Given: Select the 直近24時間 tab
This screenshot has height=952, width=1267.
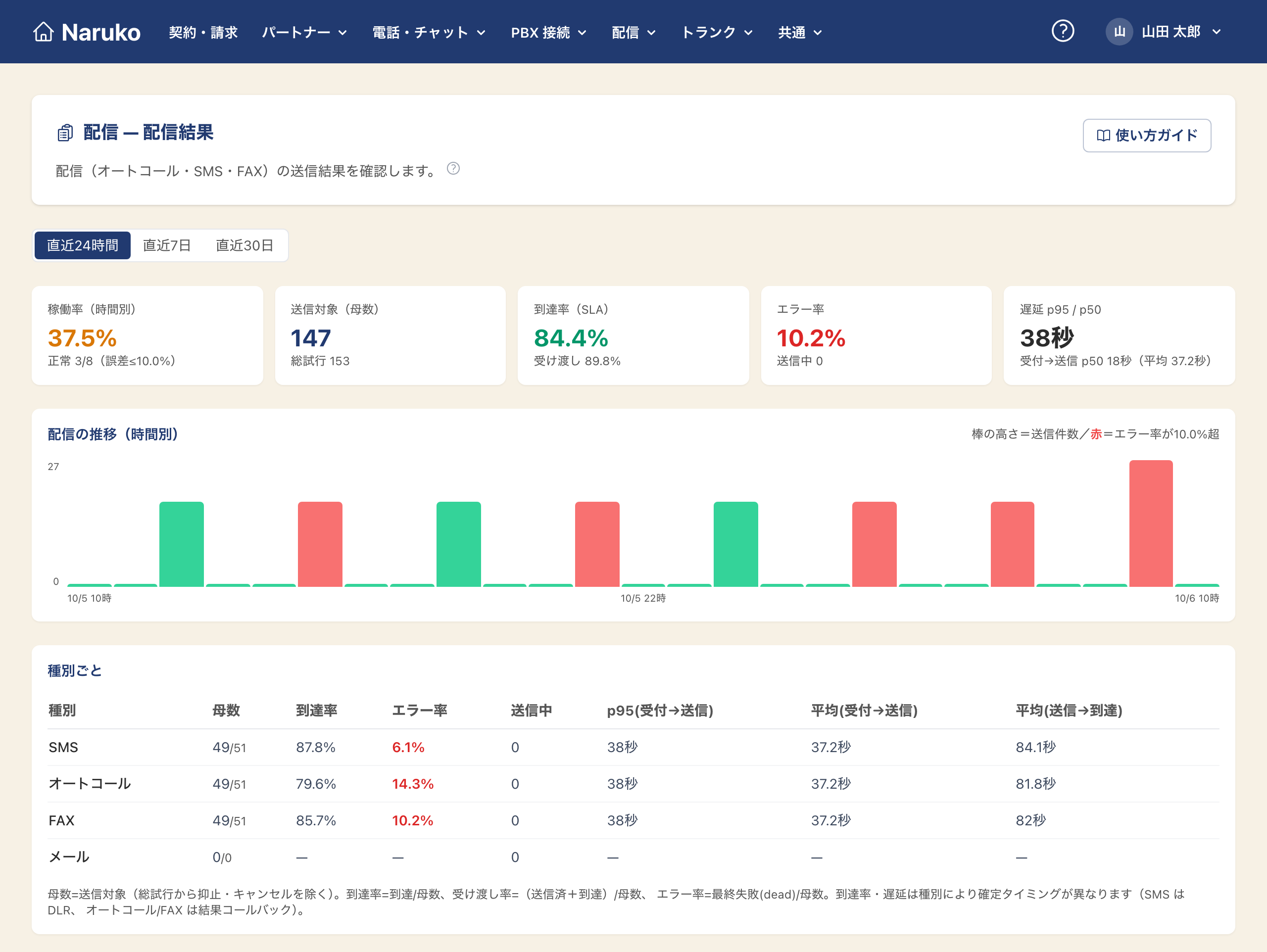Looking at the screenshot, I should pyautogui.click(x=83, y=245).
